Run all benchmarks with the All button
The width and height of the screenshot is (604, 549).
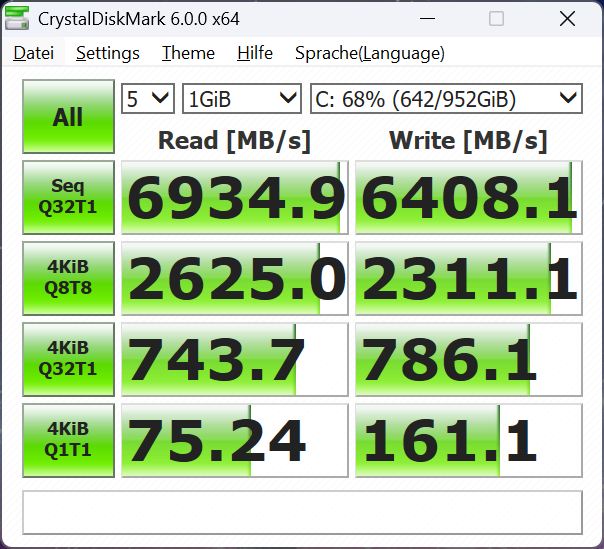click(69, 116)
